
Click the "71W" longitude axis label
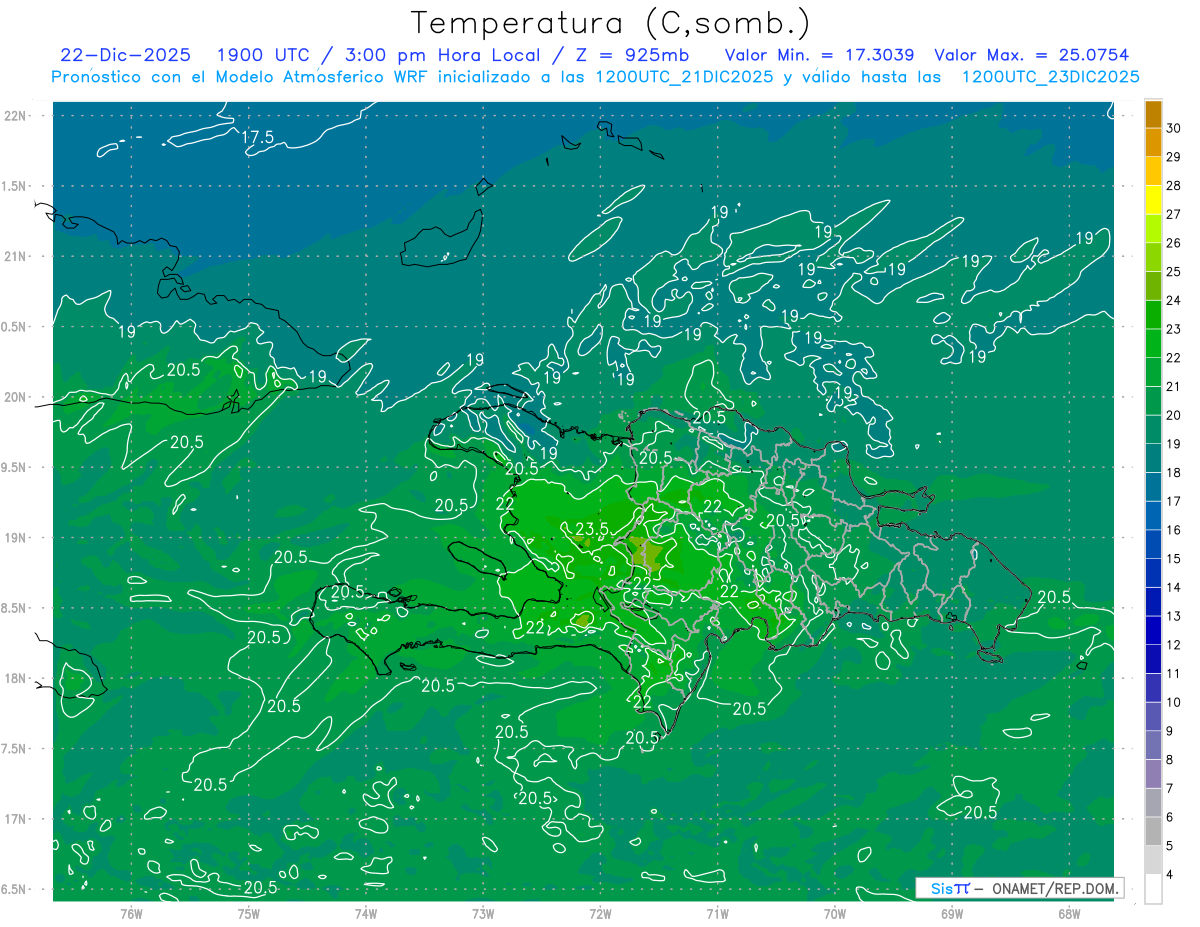click(717, 914)
